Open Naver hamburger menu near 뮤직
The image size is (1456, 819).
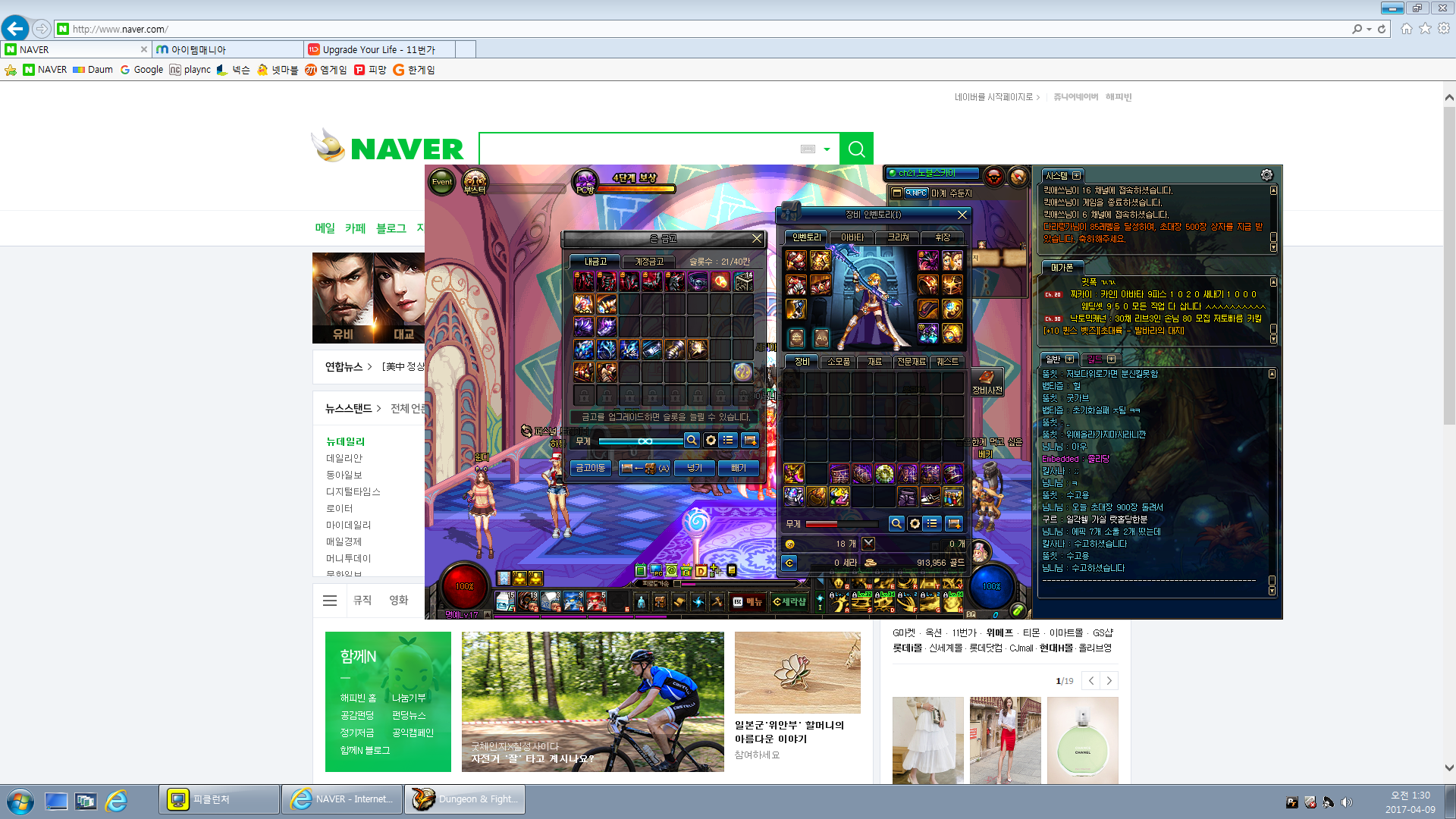[330, 601]
